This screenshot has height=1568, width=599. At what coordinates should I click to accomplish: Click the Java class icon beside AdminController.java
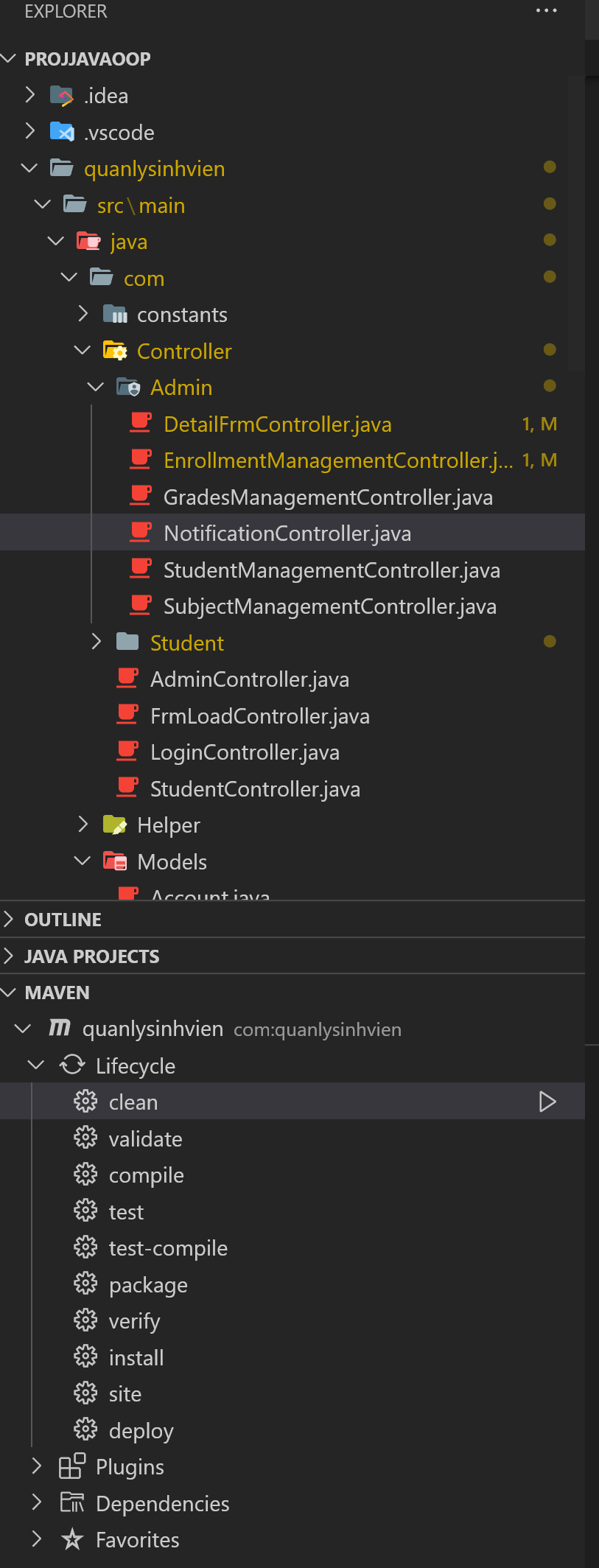tap(127, 678)
